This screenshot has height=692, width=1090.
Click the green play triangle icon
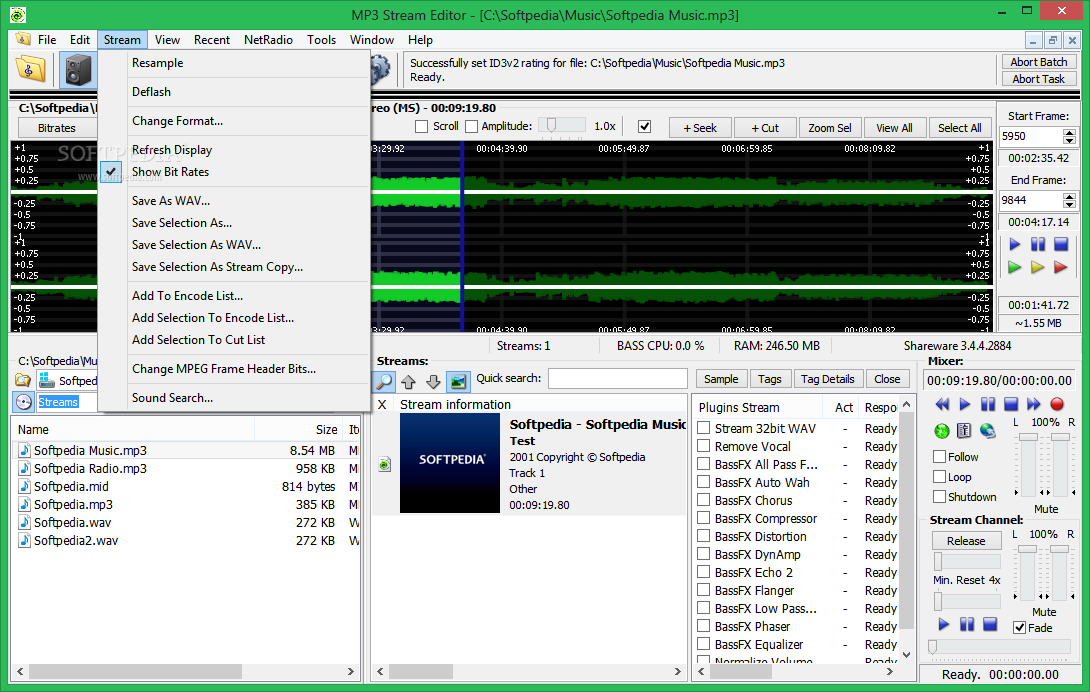pos(1014,267)
